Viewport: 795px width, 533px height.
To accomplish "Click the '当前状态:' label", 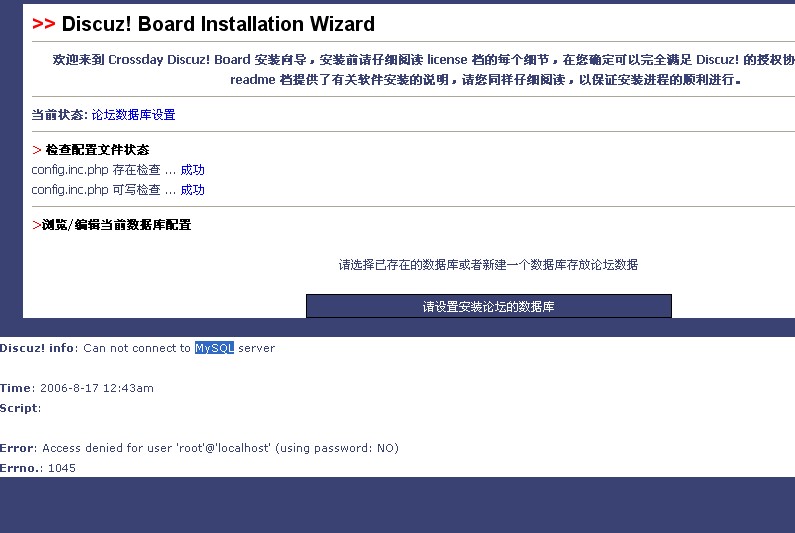I will tap(60, 115).
